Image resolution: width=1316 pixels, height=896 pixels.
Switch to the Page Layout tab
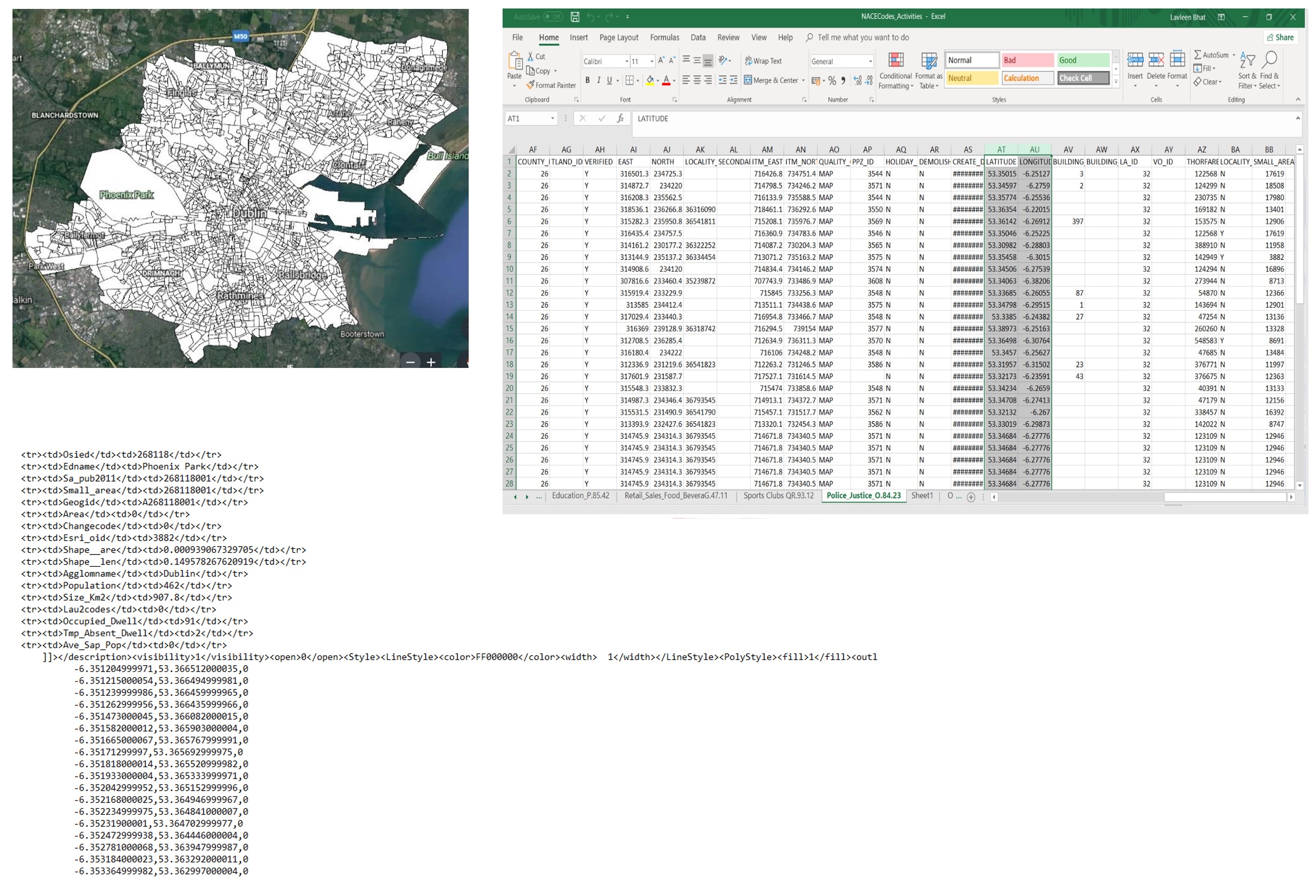pyautogui.click(x=619, y=37)
